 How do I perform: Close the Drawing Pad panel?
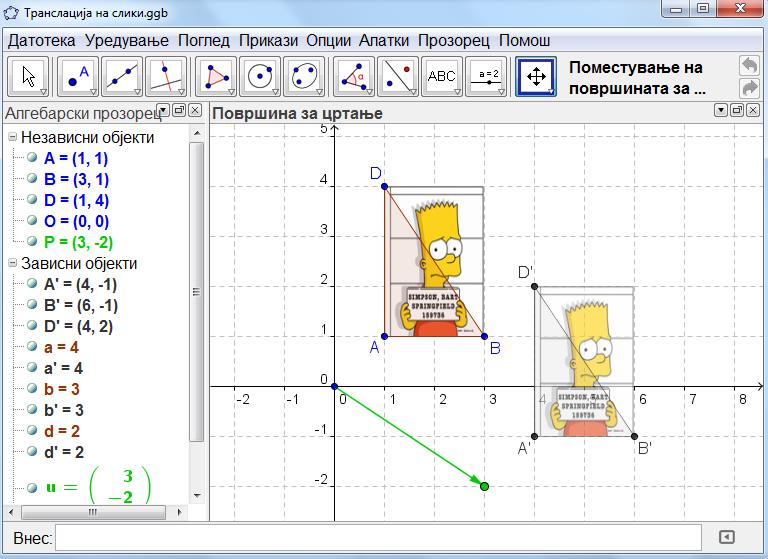tap(753, 110)
